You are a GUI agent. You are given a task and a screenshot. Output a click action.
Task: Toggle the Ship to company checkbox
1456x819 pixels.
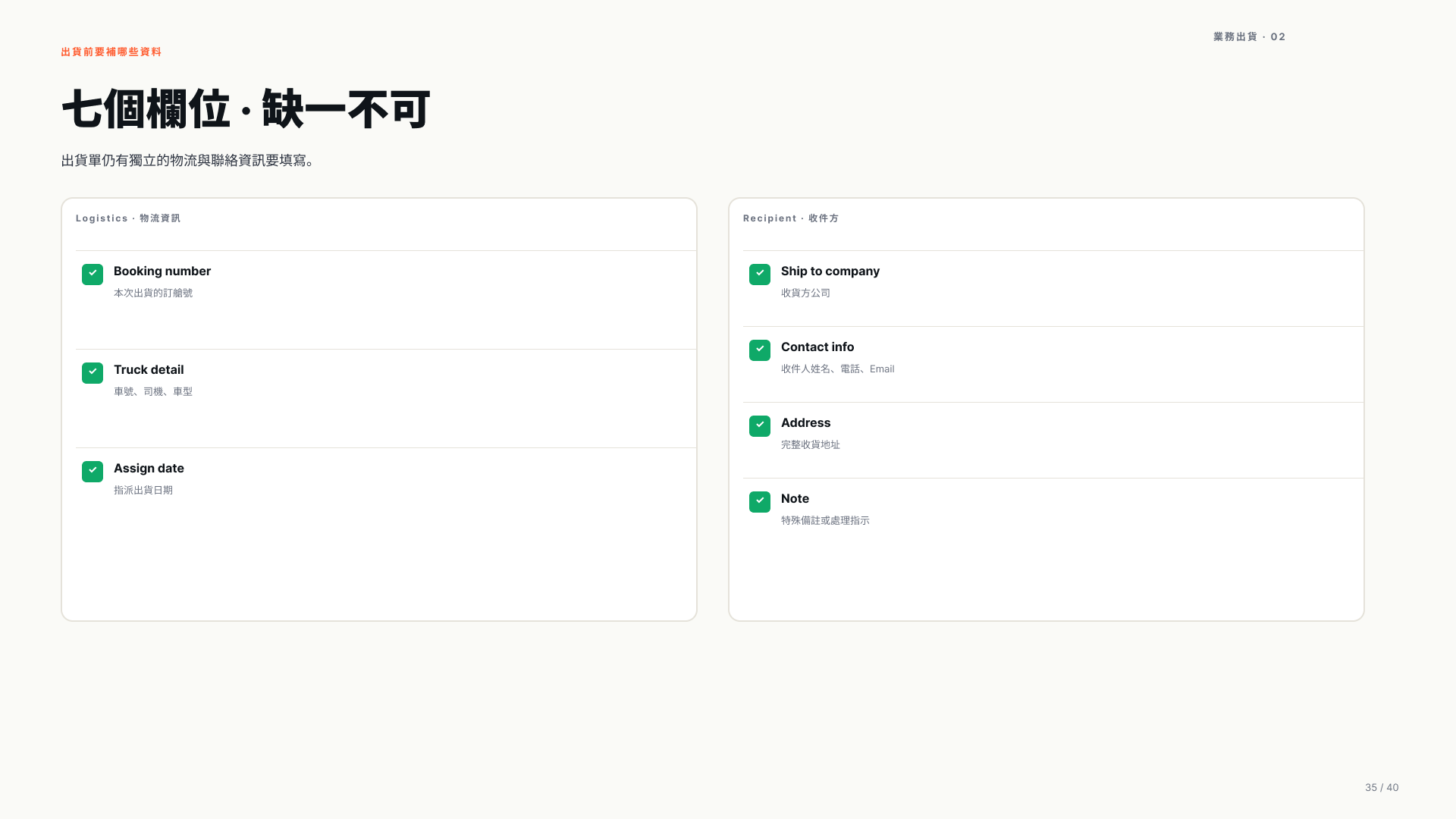760,275
